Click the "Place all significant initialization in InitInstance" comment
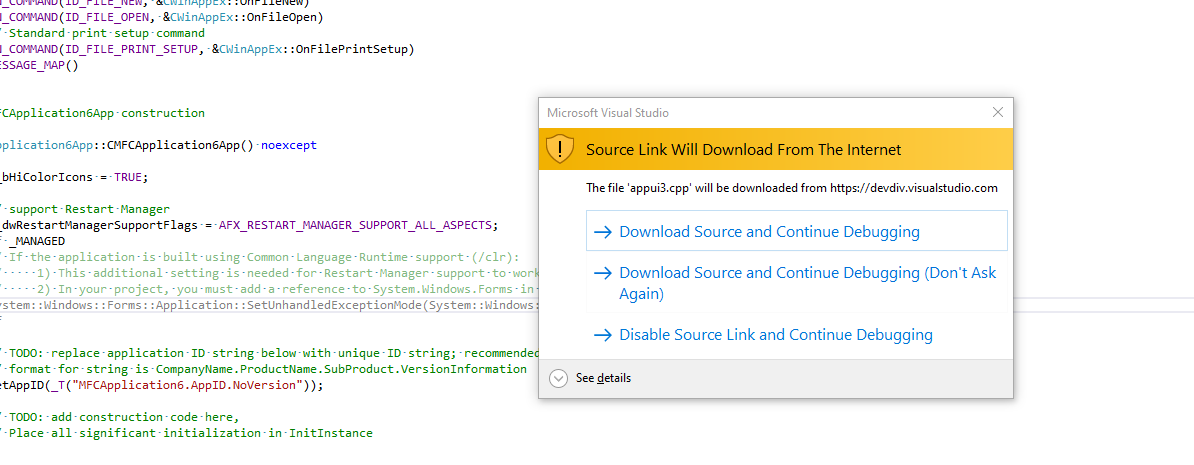Screen dimensions: 1194x465 [191, 433]
